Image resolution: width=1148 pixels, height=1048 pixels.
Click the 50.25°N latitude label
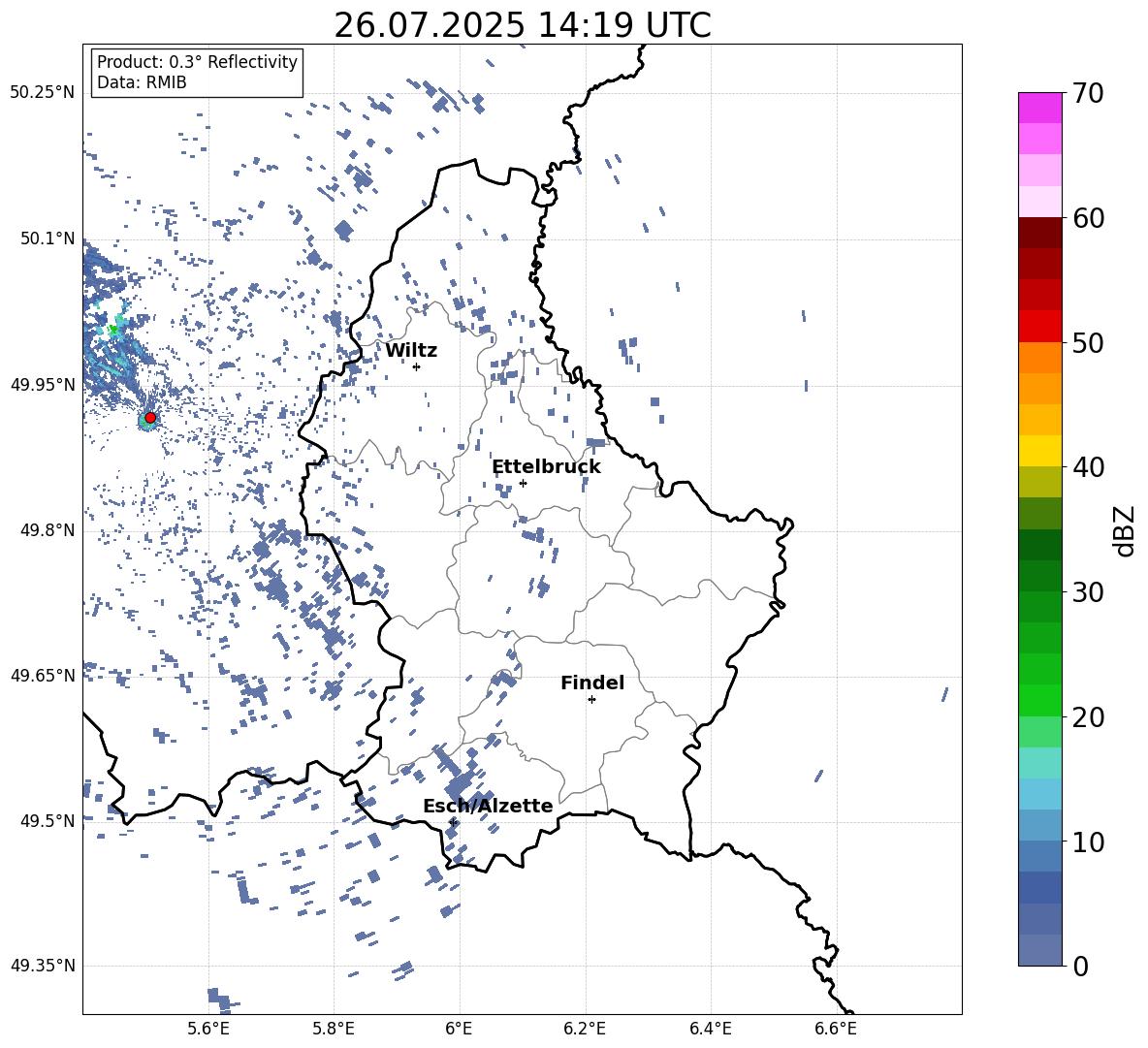[x=43, y=93]
